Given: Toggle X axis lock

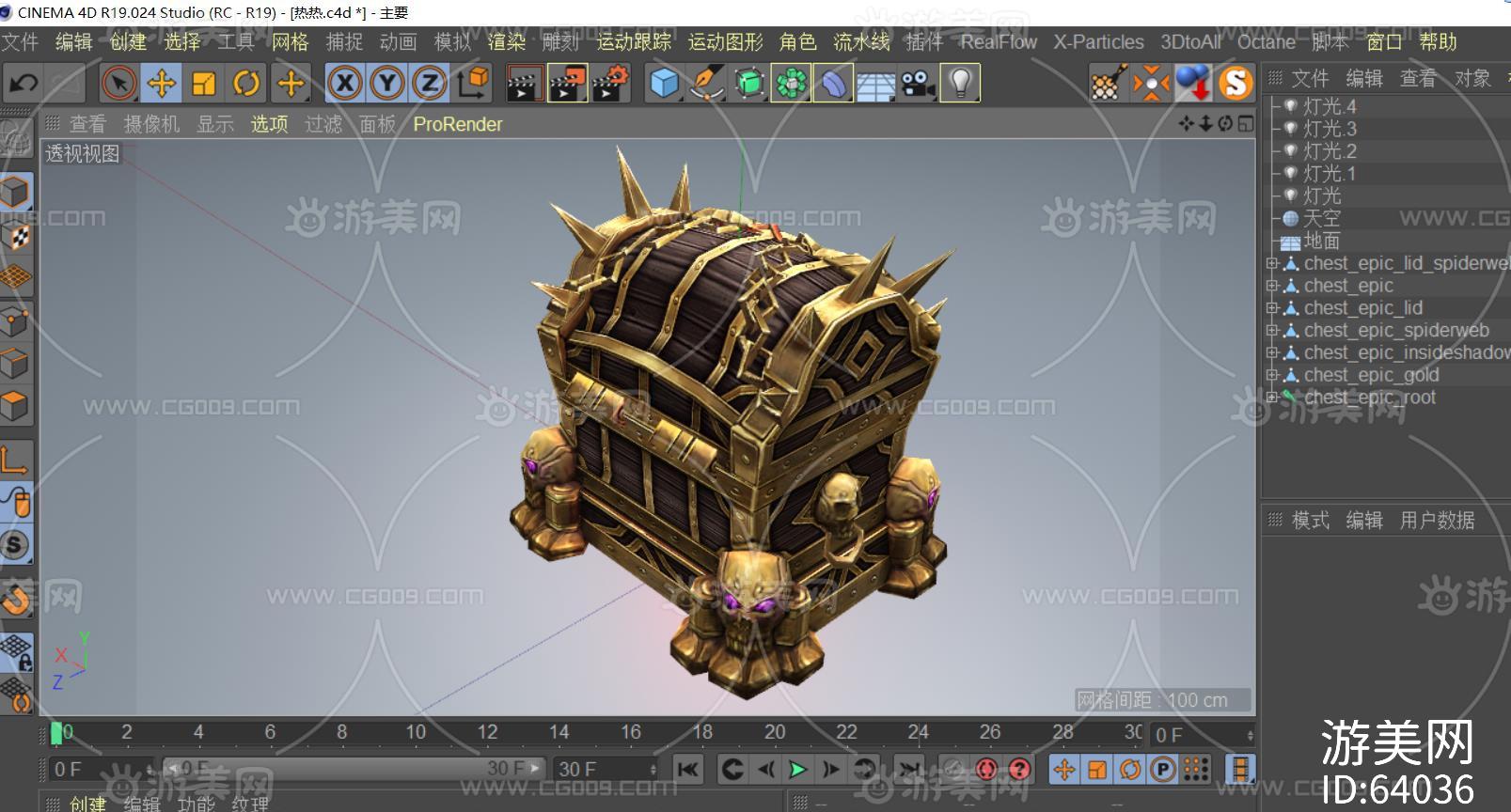Looking at the screenshot, I should click(345, 84).
